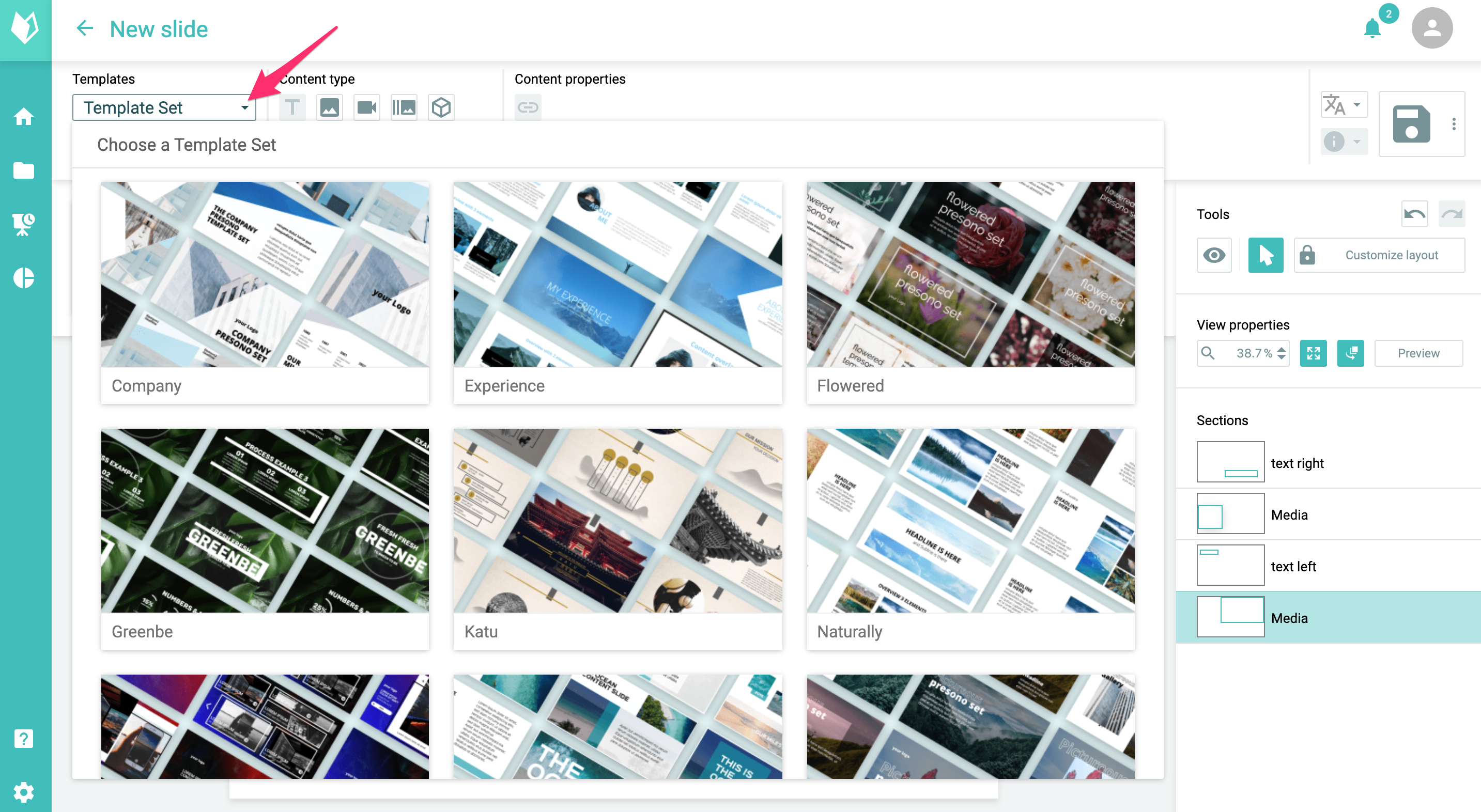The width and height of the screenshot is (1481, 812).
Task: Select the text content type icon
Action: pyautogui.click(x=292, y=107)
